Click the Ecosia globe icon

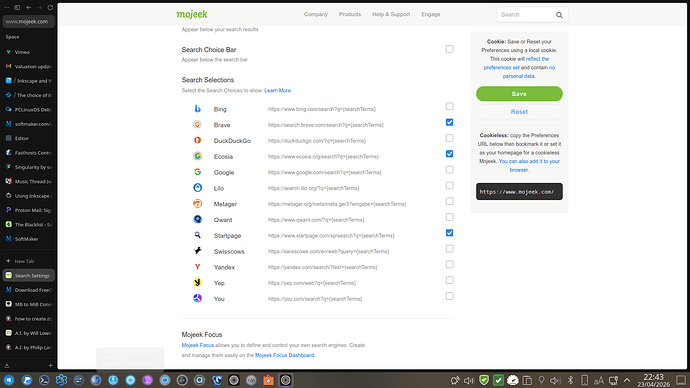coord(198,156)
